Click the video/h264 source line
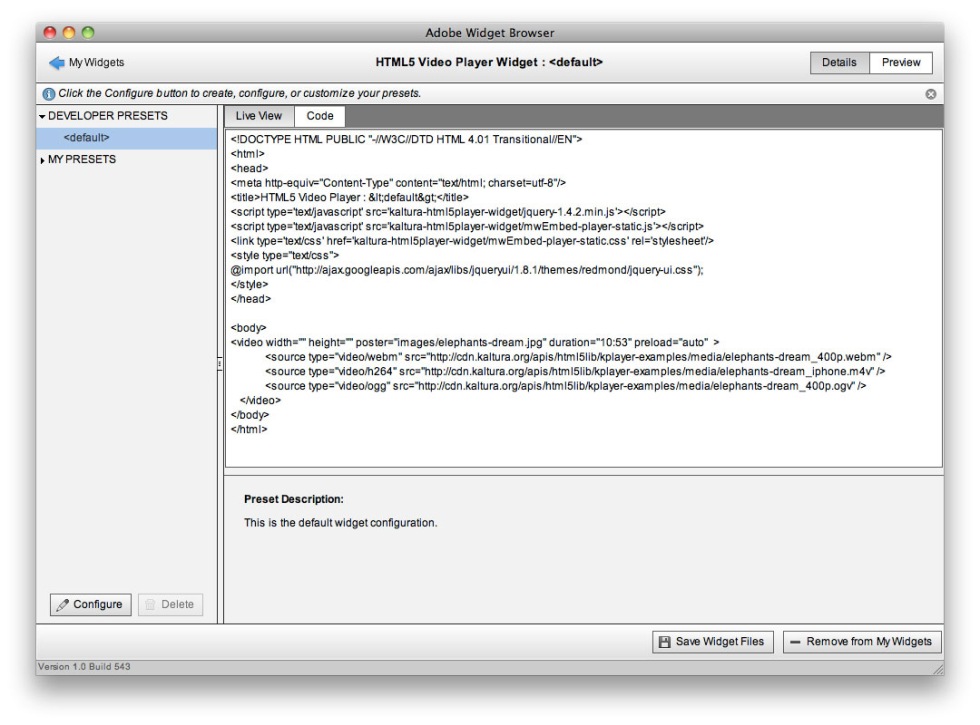The height and width of the screenshot is (725, 980). [575, 371]
